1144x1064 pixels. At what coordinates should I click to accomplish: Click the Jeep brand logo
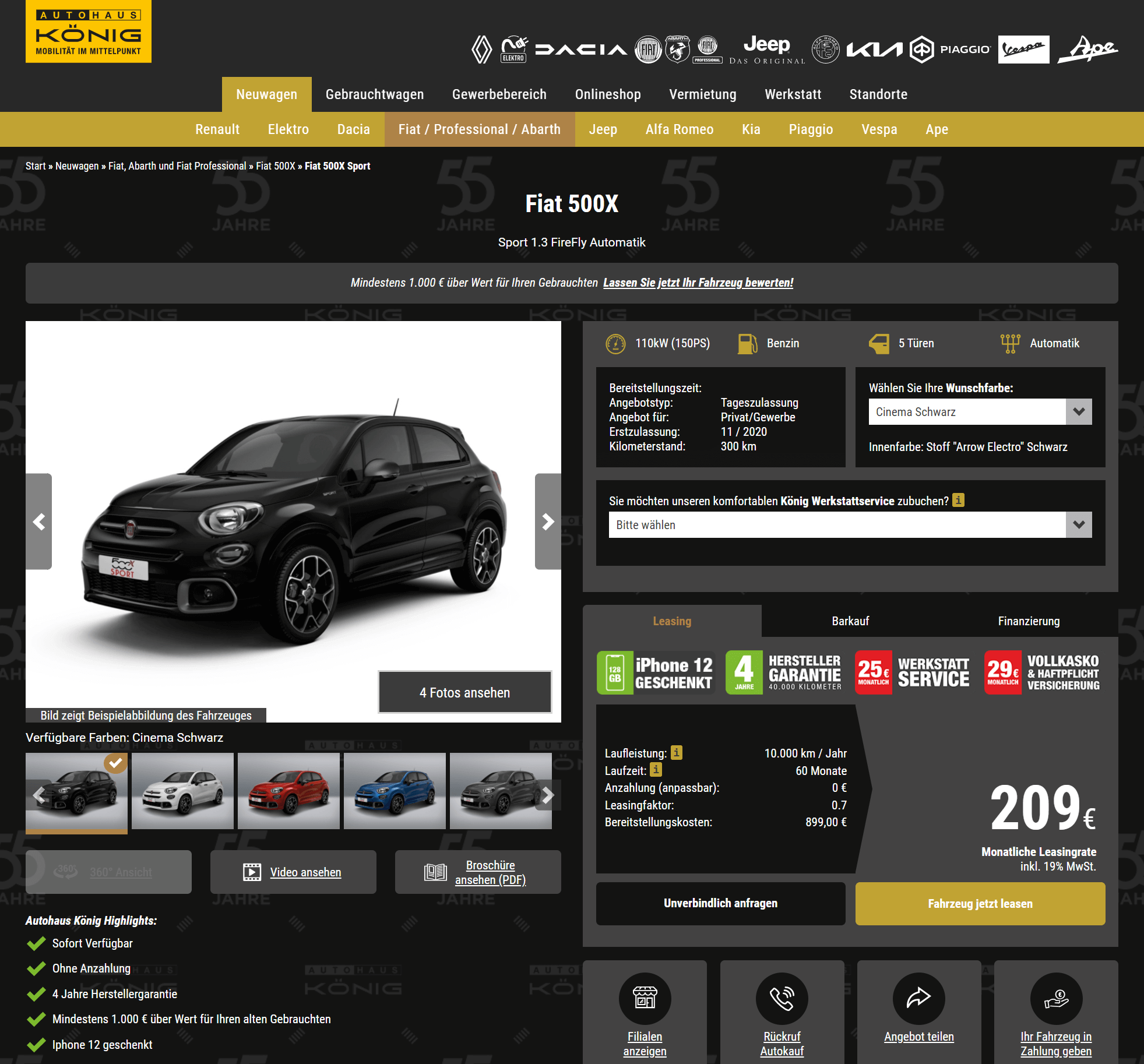pyautogui.click(x=767, y=50)
